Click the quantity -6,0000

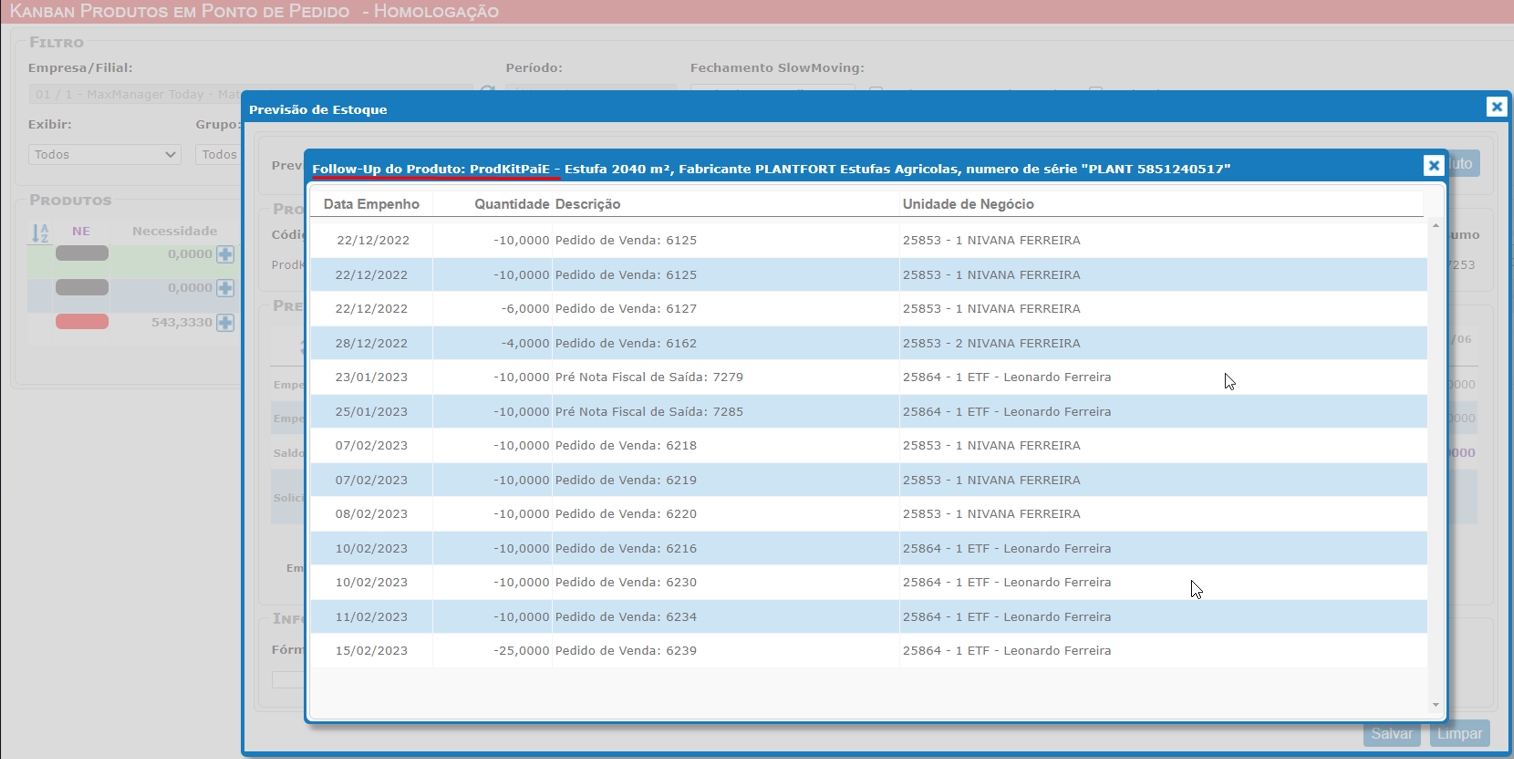(525, 309)
